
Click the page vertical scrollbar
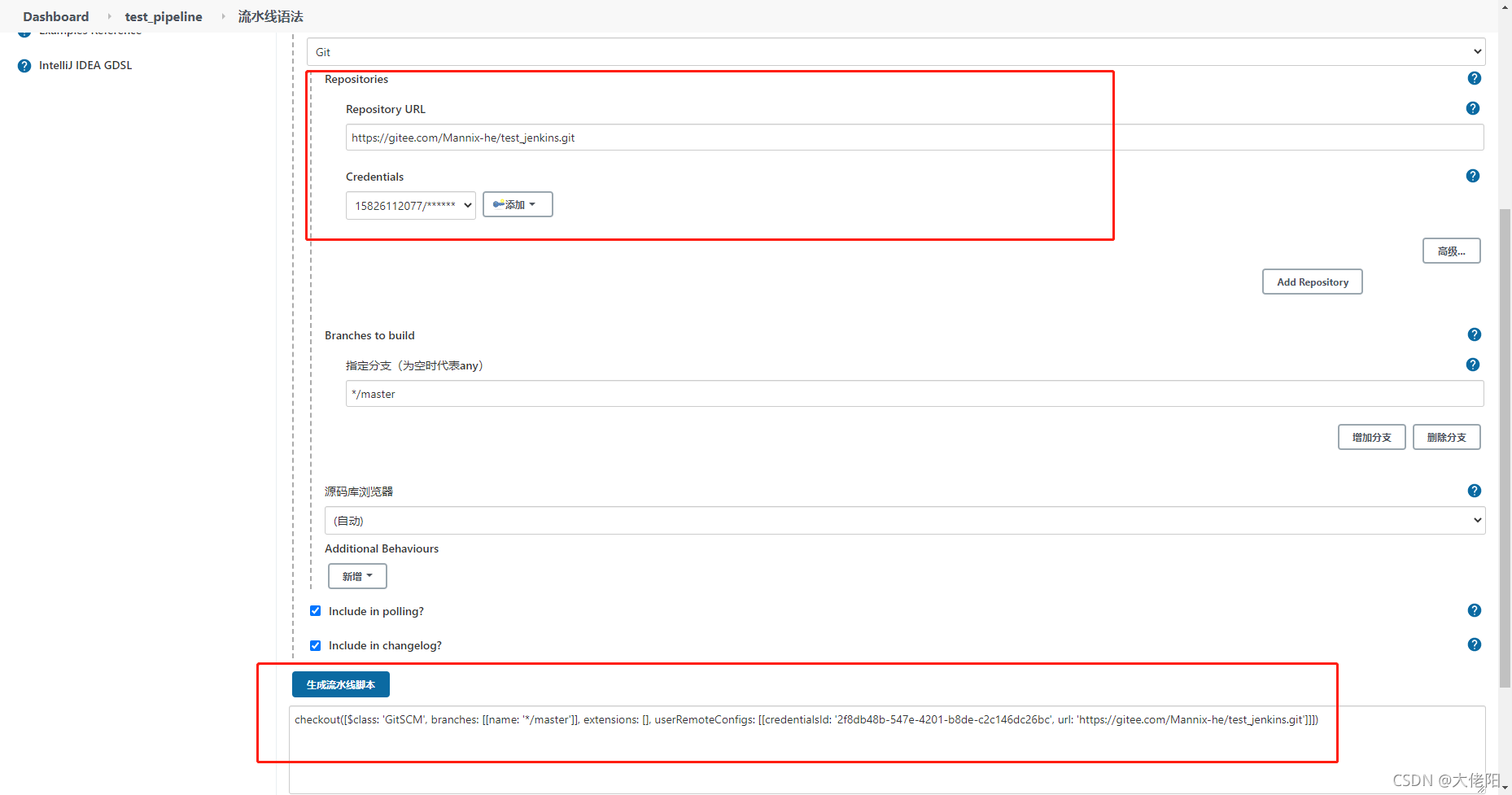pyautogui.click(x=1505, y=448)
